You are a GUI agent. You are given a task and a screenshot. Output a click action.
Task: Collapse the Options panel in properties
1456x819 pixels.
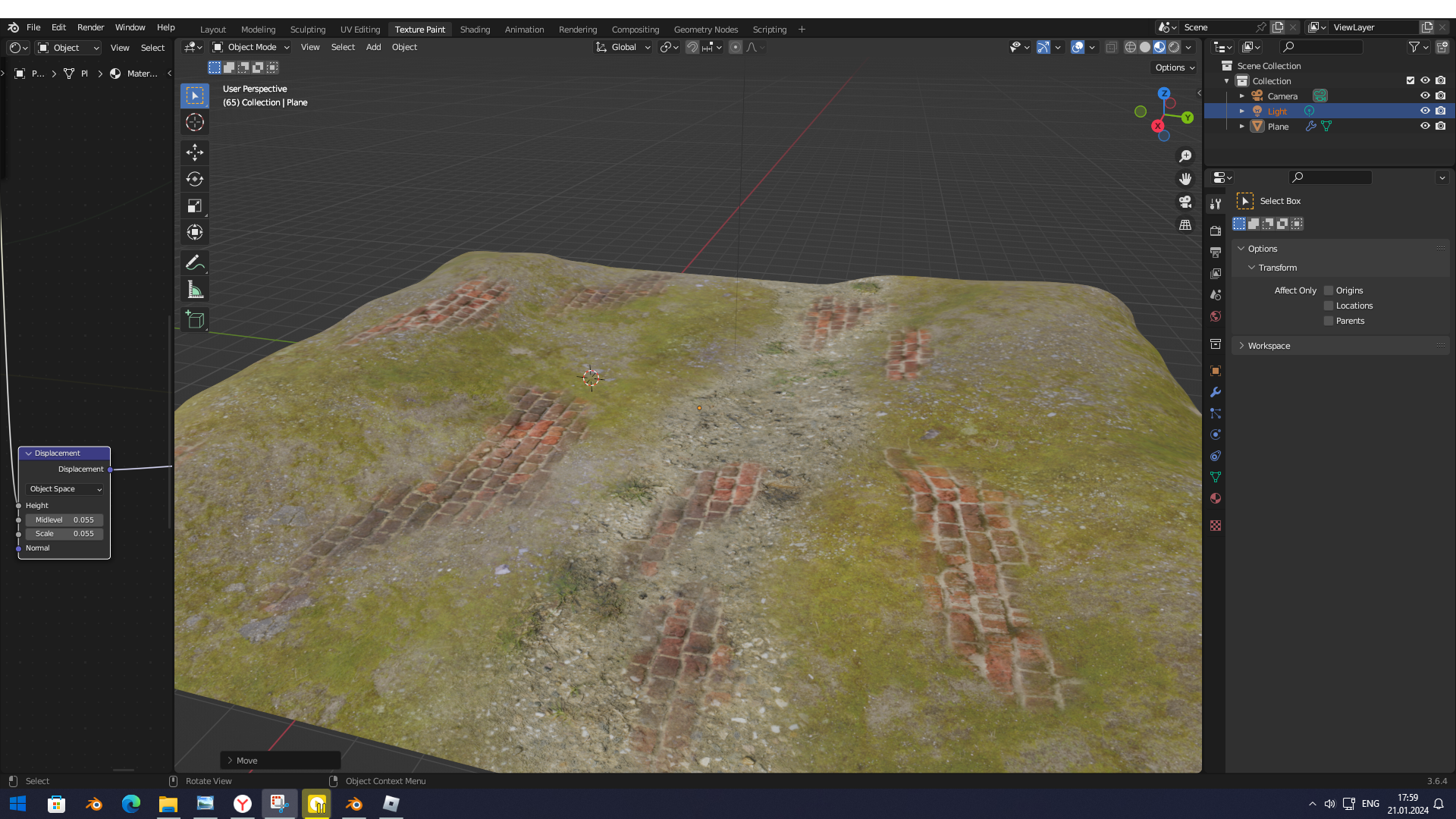coord(1241,249)
